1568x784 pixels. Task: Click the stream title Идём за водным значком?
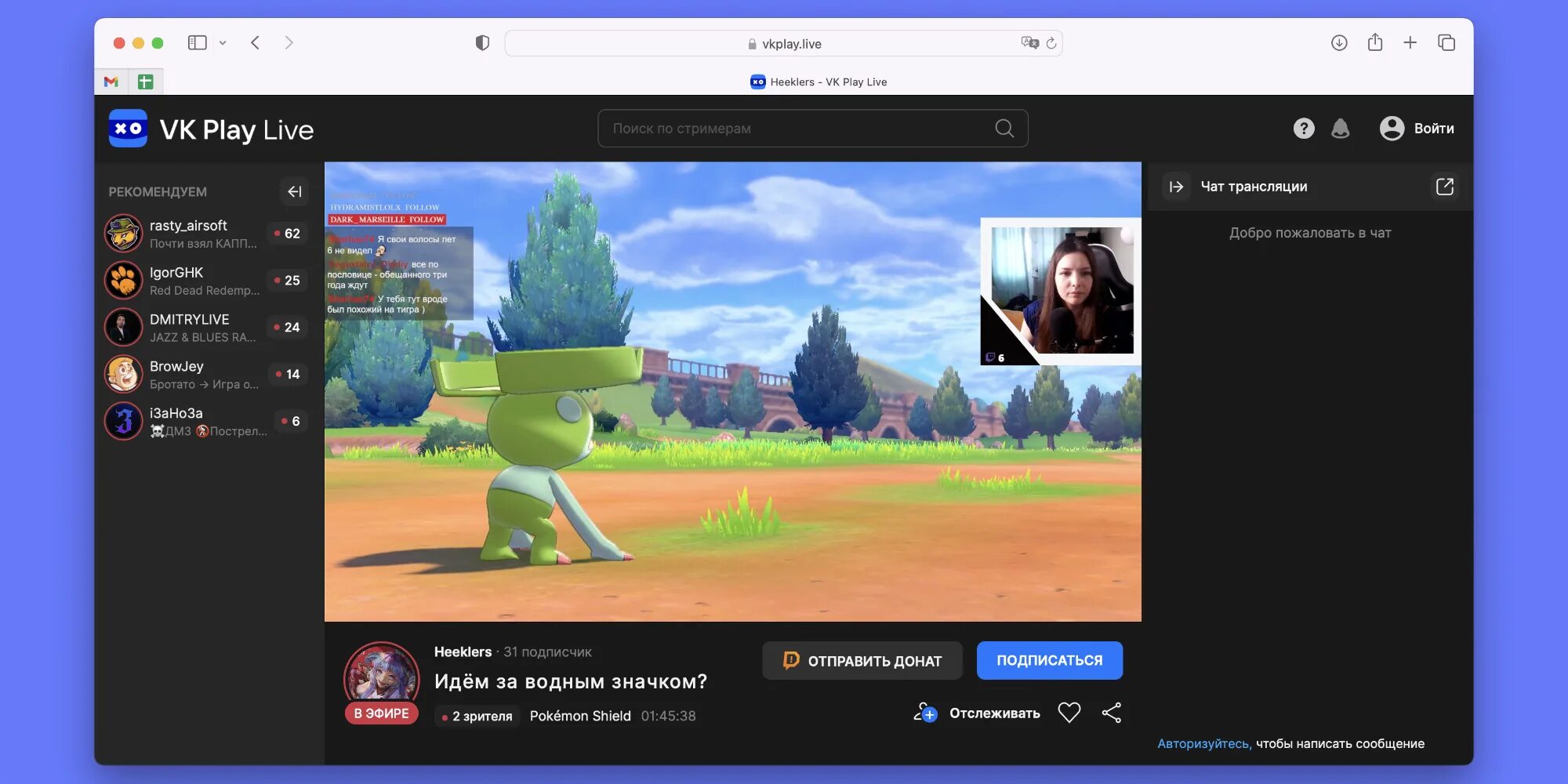(x=571, y=681)
